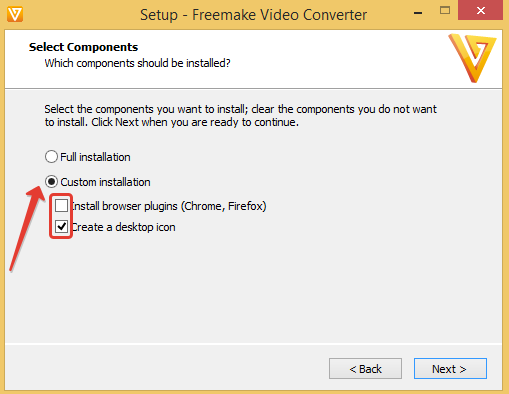Screen dimensions: 509x394
Task: Click the Select Components heading
Action: 83,47
